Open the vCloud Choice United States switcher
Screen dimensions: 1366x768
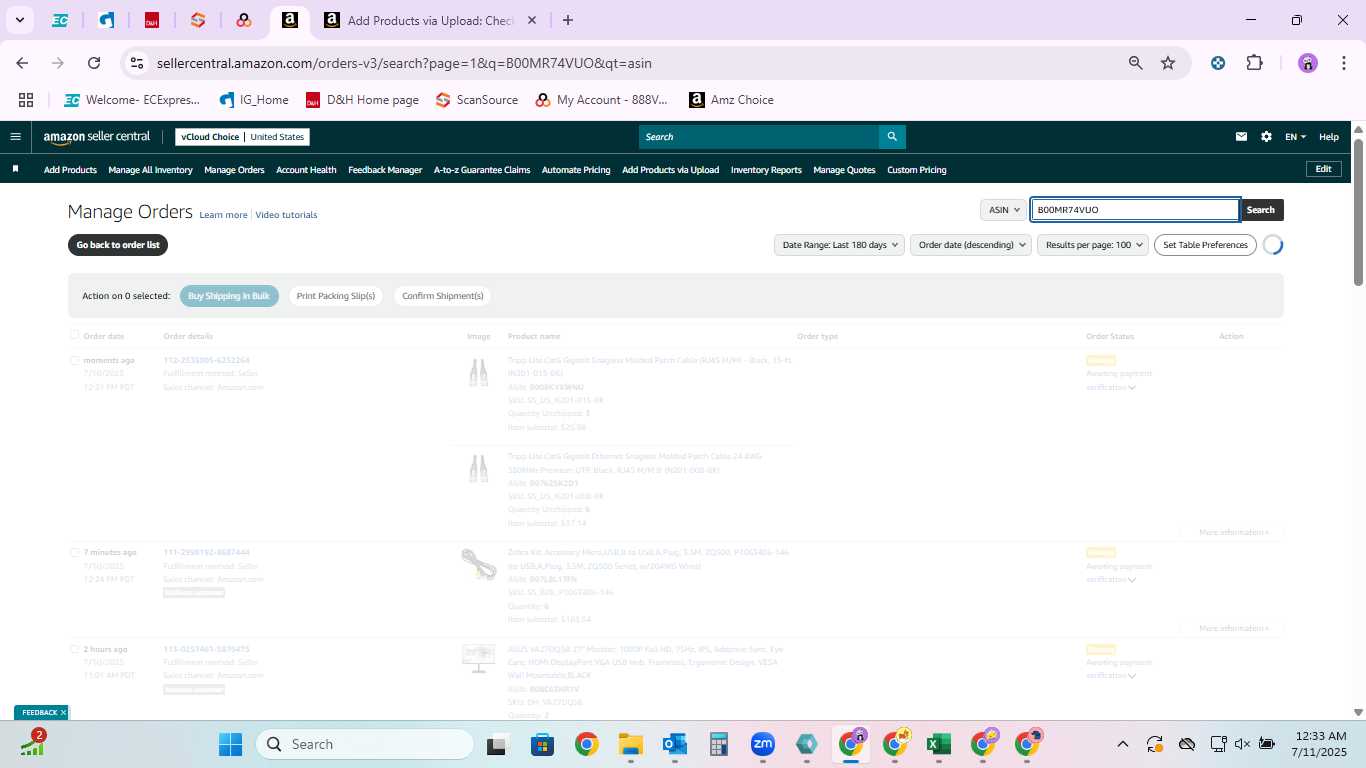click(x=243, y=137)
